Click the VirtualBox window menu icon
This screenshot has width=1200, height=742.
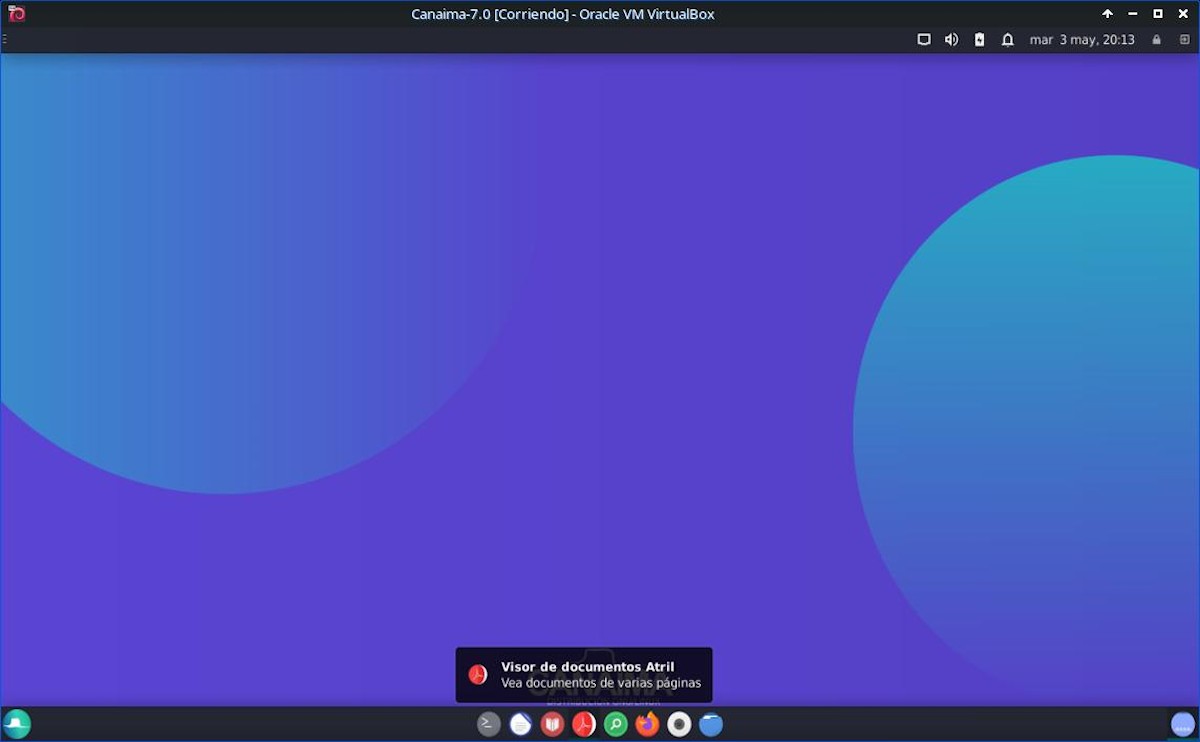tap(16, 14)
